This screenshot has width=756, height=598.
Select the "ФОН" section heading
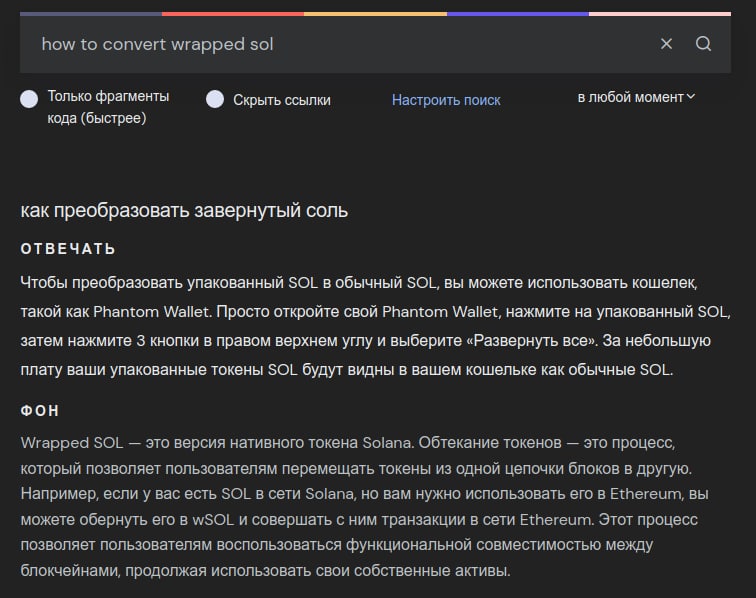[40, 411]
